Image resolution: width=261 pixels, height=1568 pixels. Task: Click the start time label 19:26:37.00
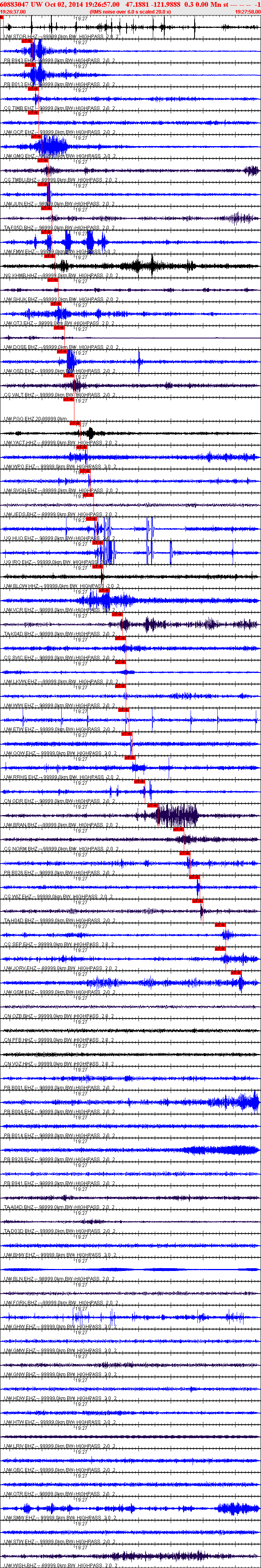(14, 12)
